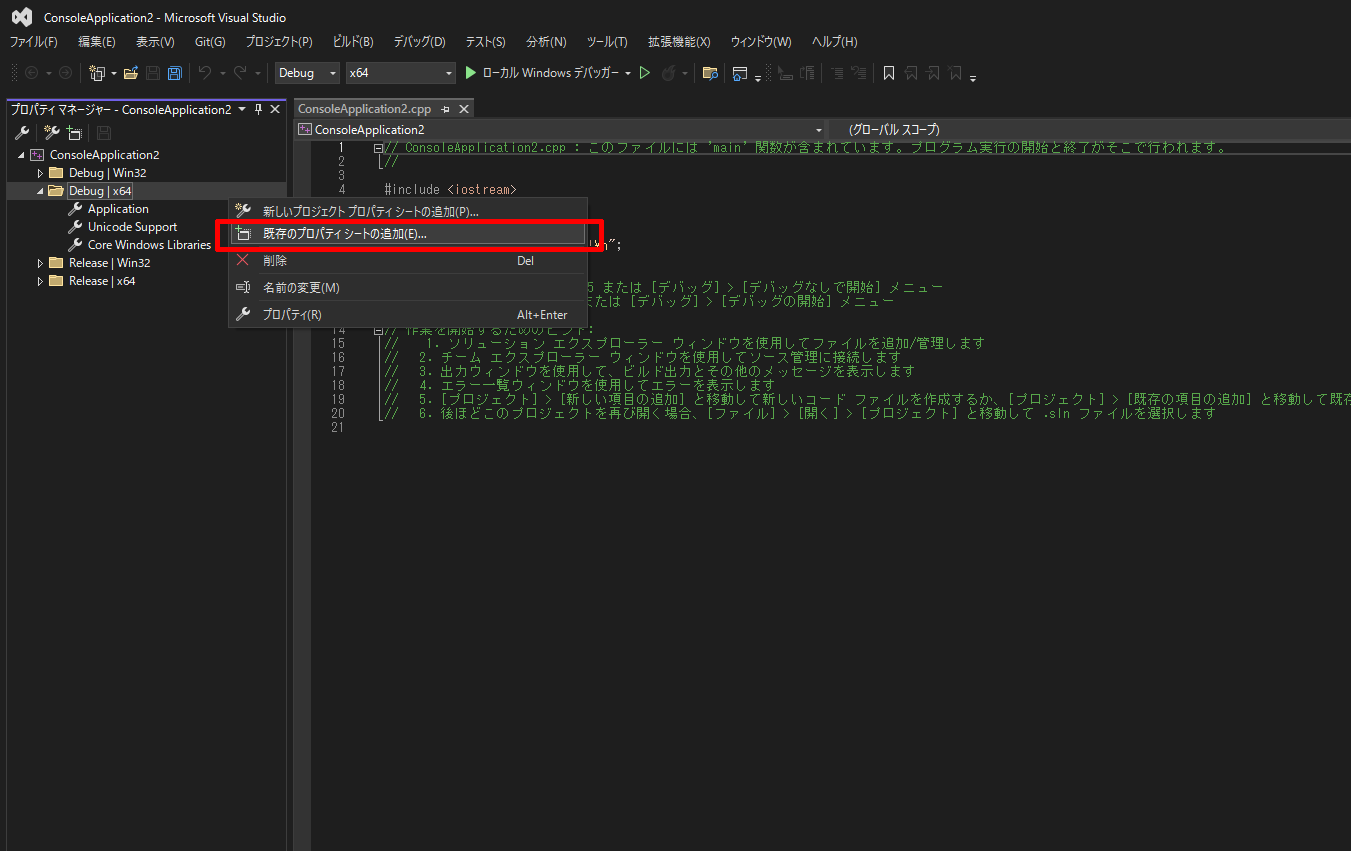Open the 表示(V) menu
Screen dimensions: 1351x851
pyautogui.click(x=155, y=42)
